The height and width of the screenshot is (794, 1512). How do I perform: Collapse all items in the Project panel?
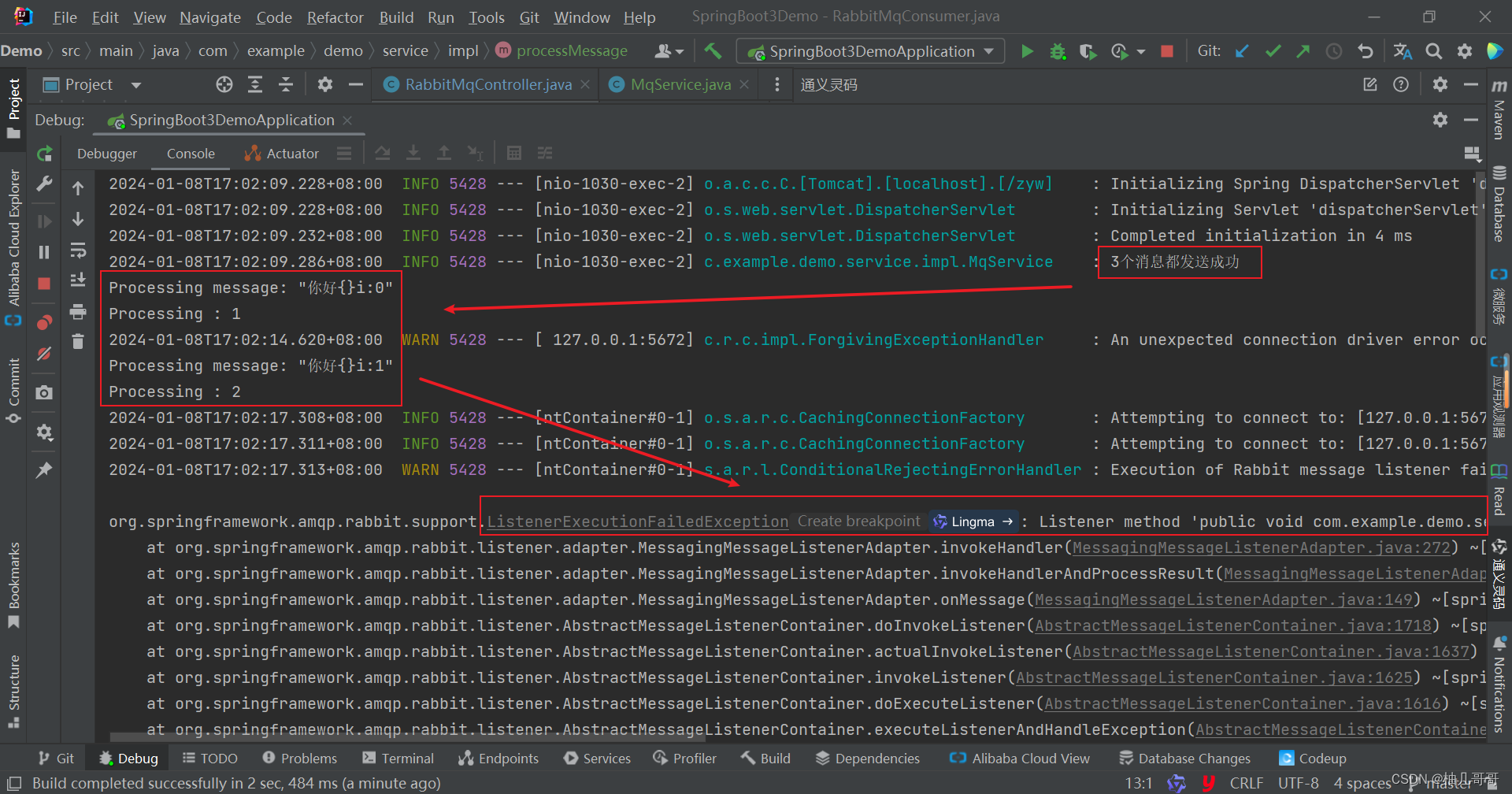click(x=286, y=84)
